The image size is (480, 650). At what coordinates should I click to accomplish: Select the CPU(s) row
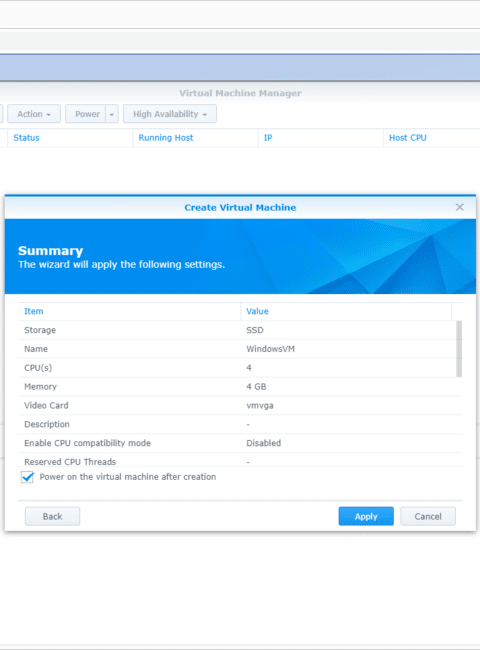[x=237, y=368]
